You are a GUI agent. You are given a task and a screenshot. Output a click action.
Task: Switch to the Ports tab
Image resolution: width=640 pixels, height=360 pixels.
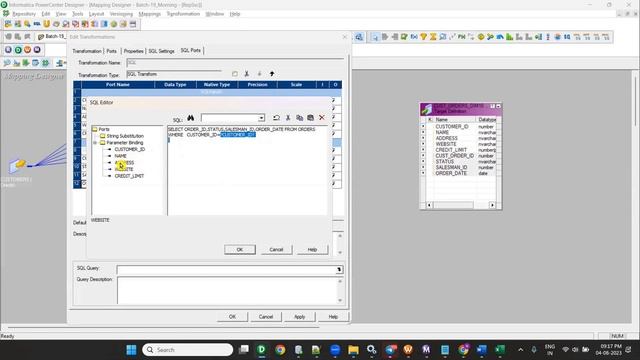pyautogui.click(x=111, y=51)
